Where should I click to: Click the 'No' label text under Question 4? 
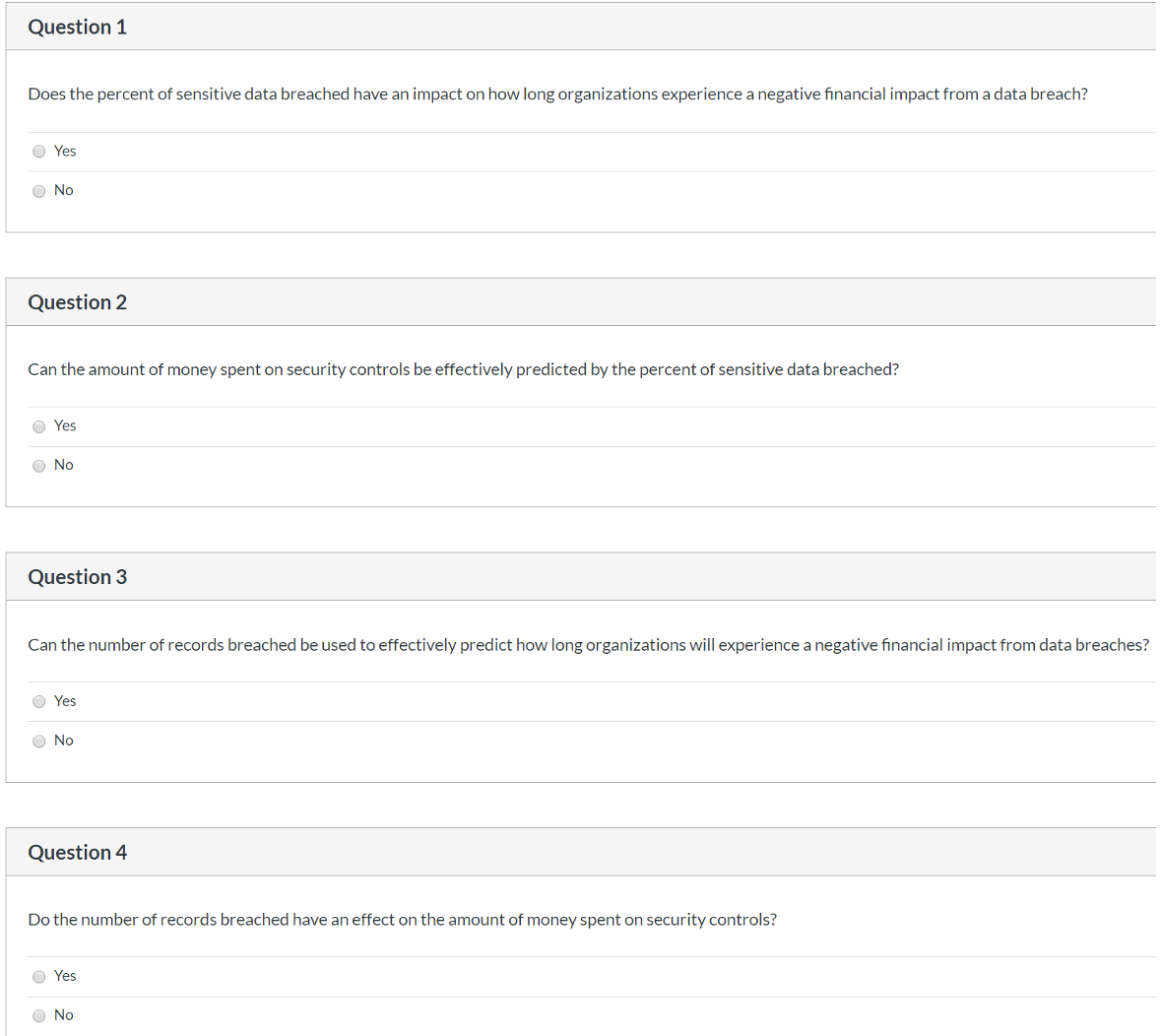[x=64, y=1015]
